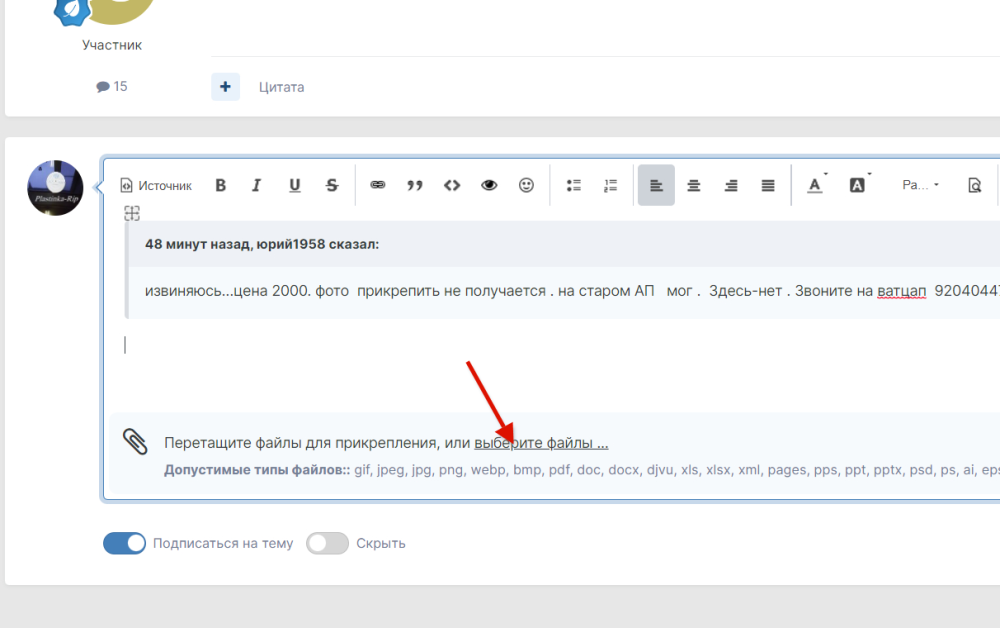Click the underline text icon
Viewport: 1000px width, 628px height.
point(295,185)
